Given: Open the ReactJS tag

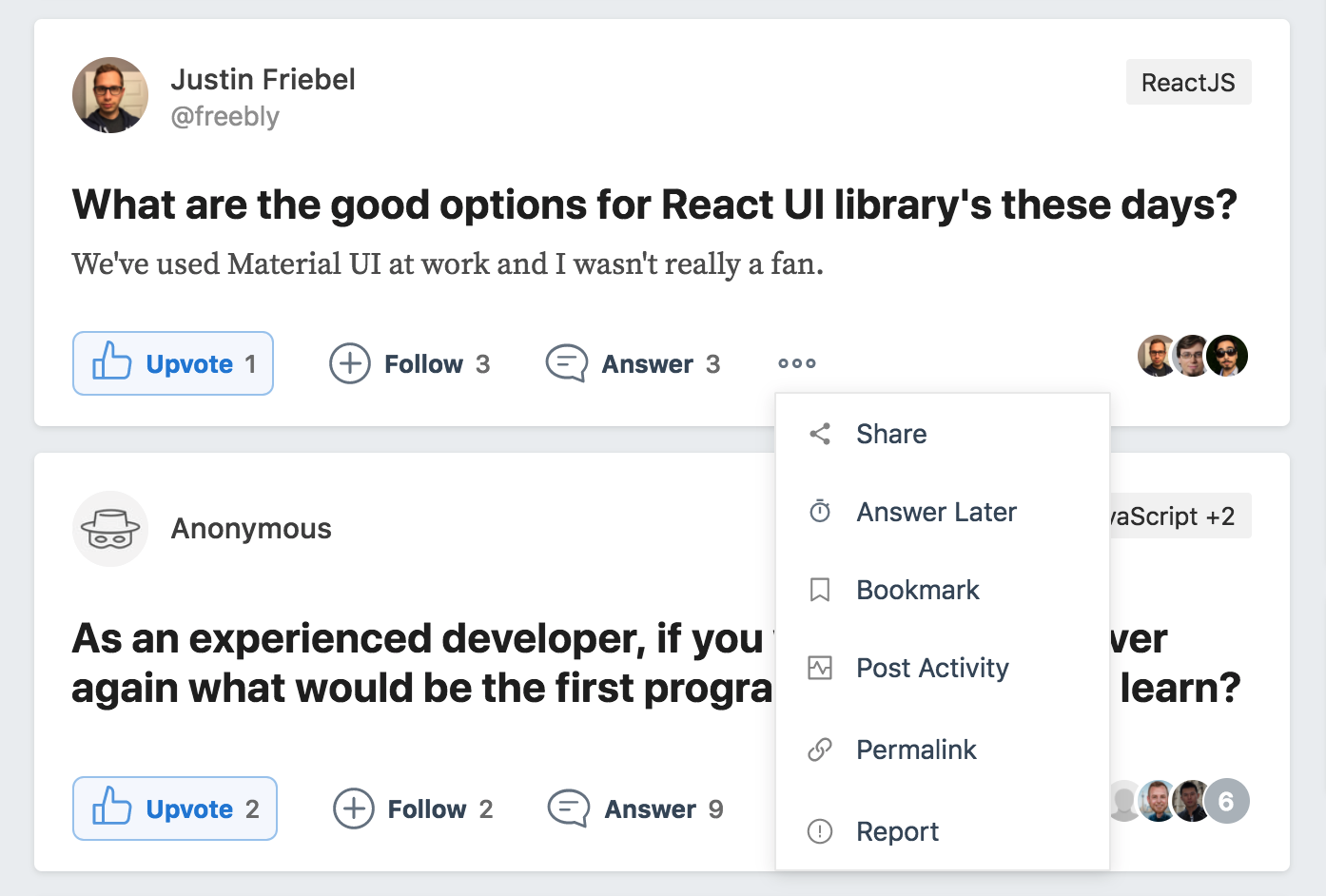Looking at the screenshot, I should click(1188, 83).
